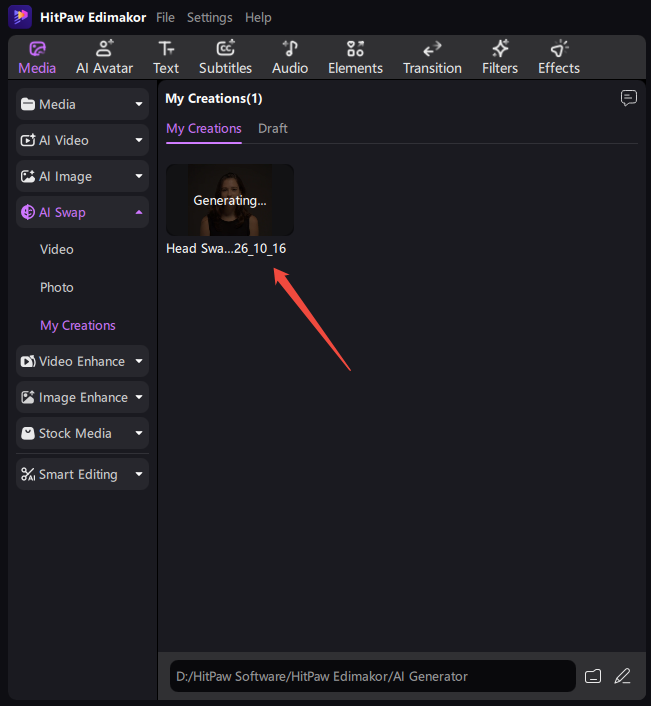Click the My Creations(1) heading
This screenshot has width=651, height=706.
point(214,99)
